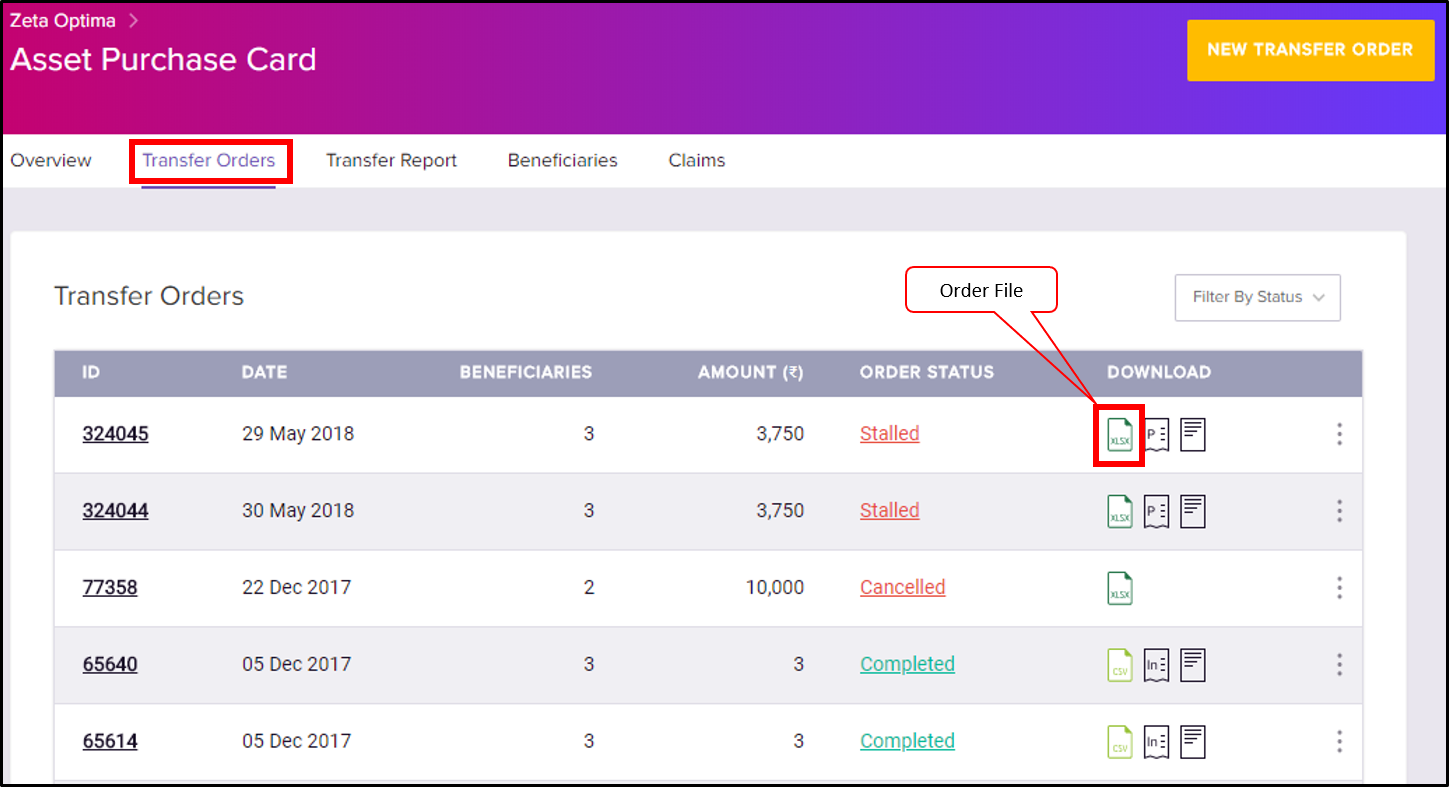
Task: Expand the Filter By Status dropdown
Action: [1258, 298]
